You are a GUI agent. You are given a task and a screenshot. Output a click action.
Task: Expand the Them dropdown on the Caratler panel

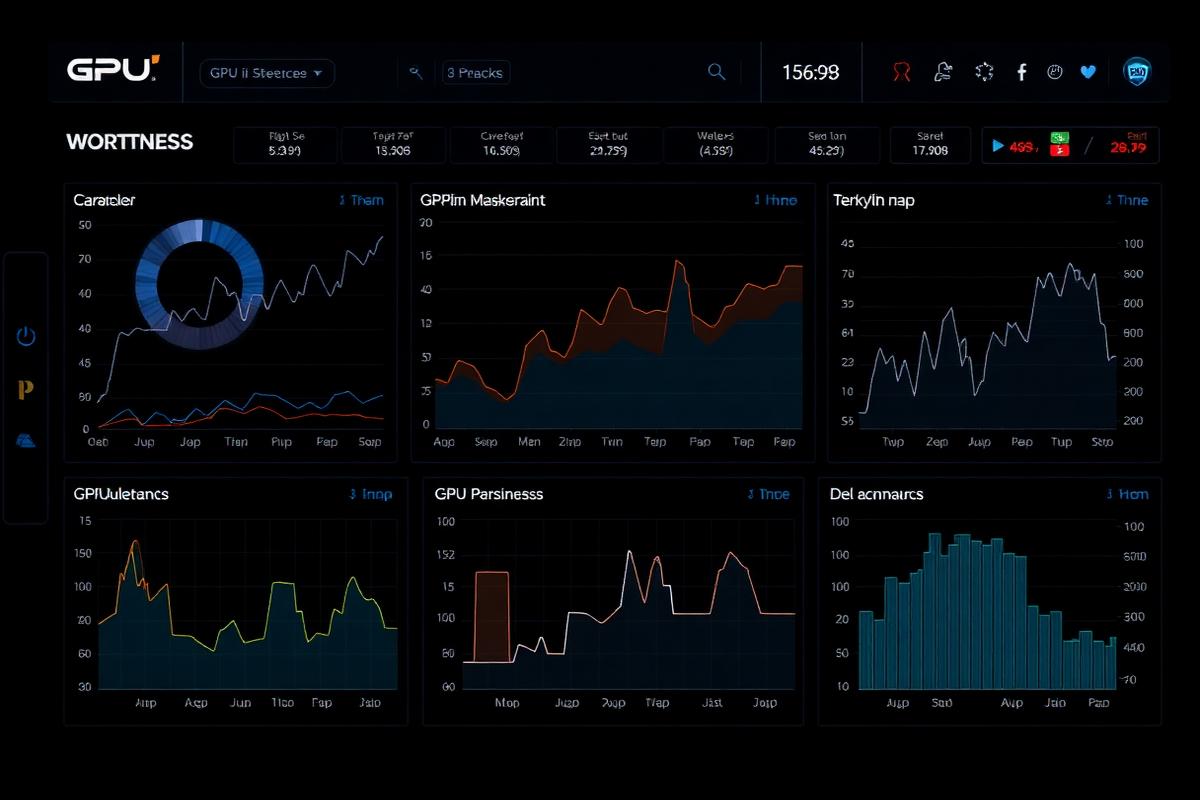[x=362, y=200]
